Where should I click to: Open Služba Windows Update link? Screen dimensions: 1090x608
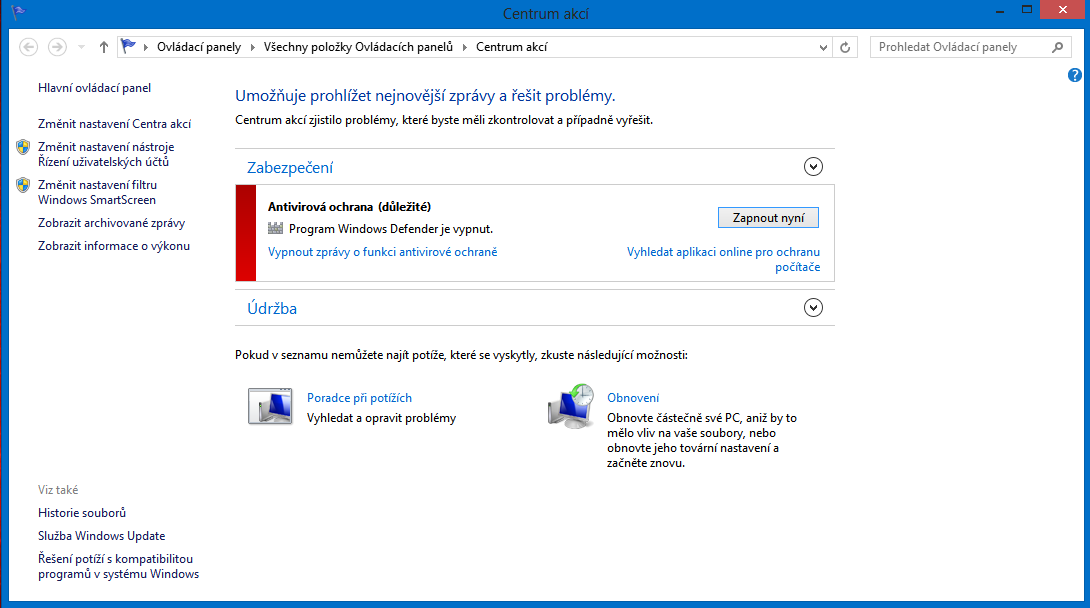[x=101, y=536]
